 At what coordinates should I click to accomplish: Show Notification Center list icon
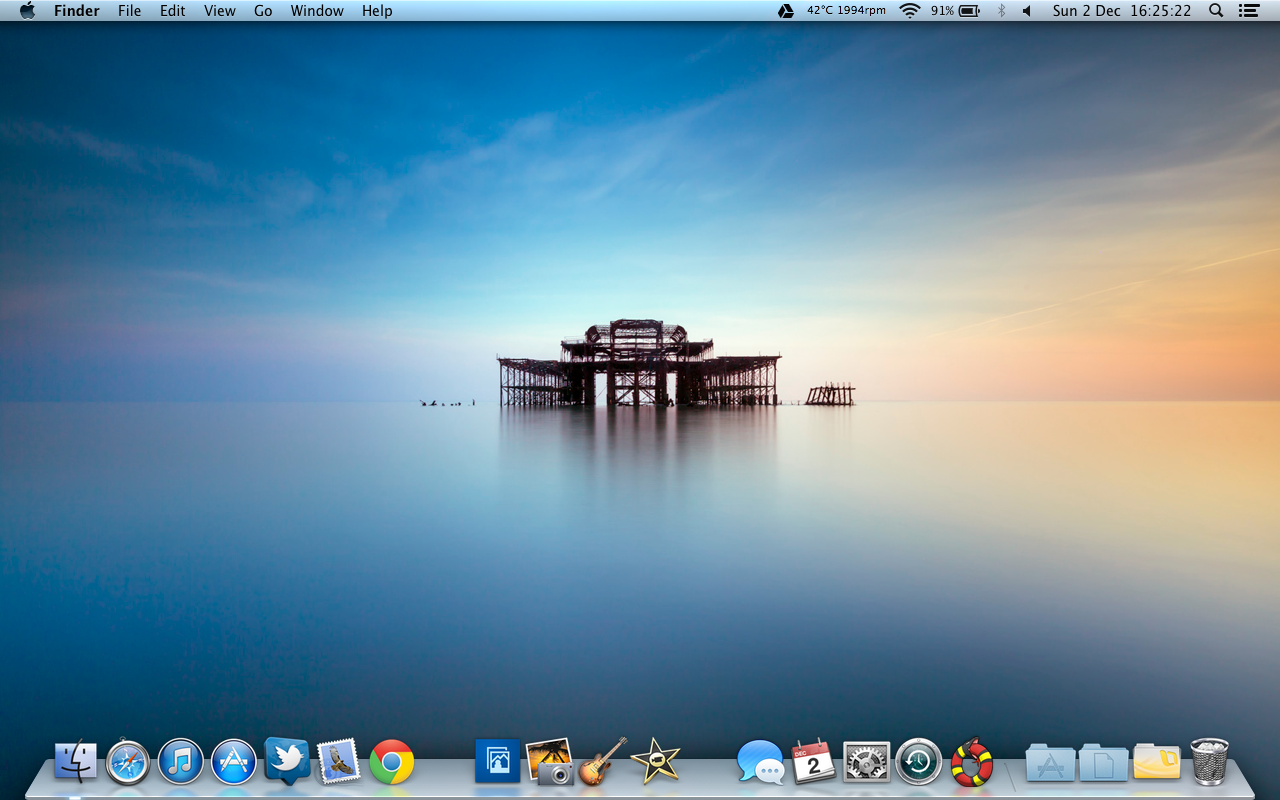(x=1247, y=11)
